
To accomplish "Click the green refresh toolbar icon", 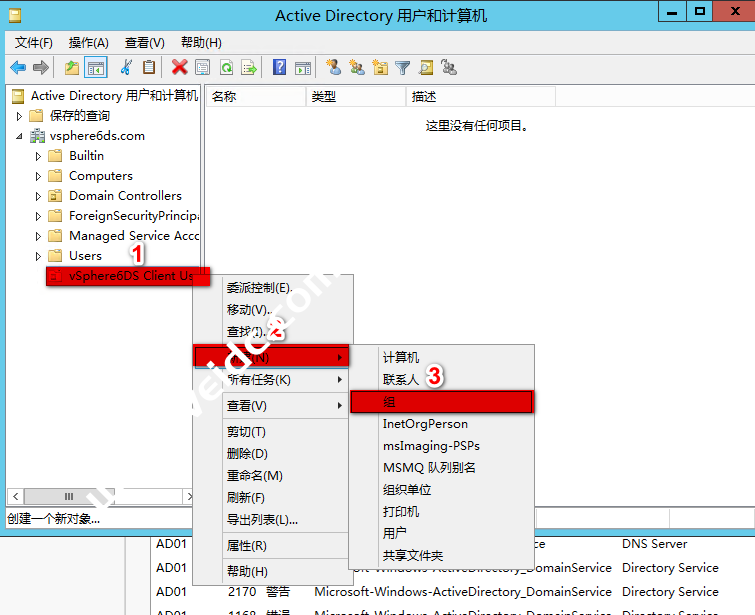I will click(226, 67).
